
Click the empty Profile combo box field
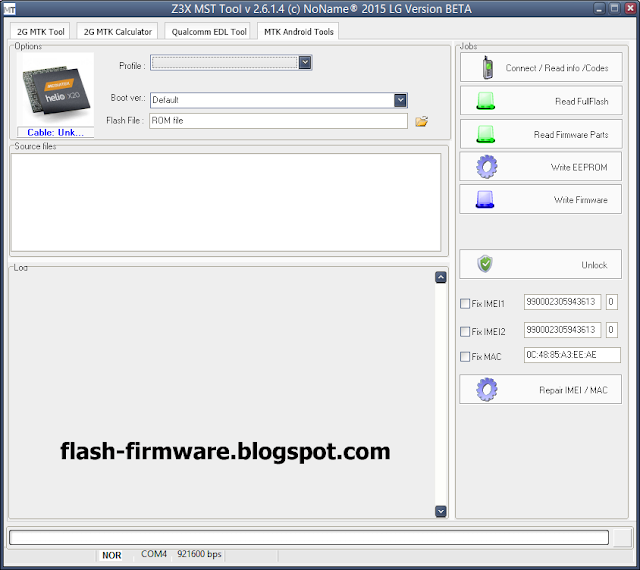click(x=231, y=62)
